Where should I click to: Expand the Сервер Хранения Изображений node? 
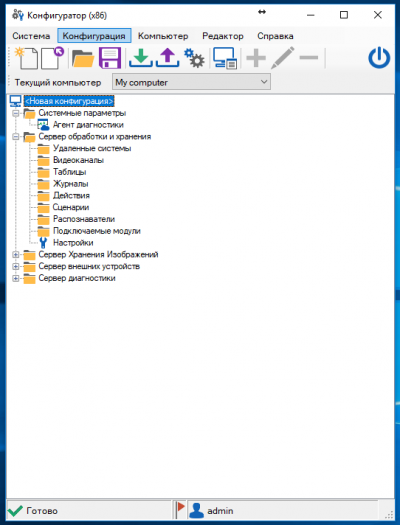15,255
